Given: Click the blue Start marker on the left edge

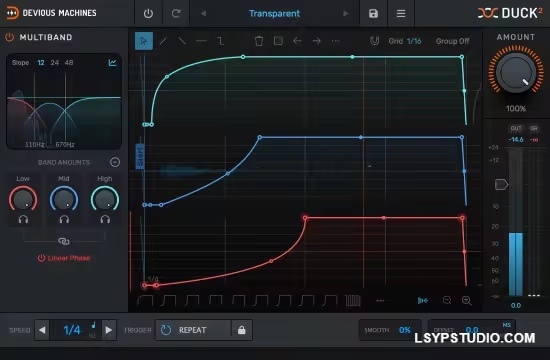Looking at the screenshot, I should point(140,156).
